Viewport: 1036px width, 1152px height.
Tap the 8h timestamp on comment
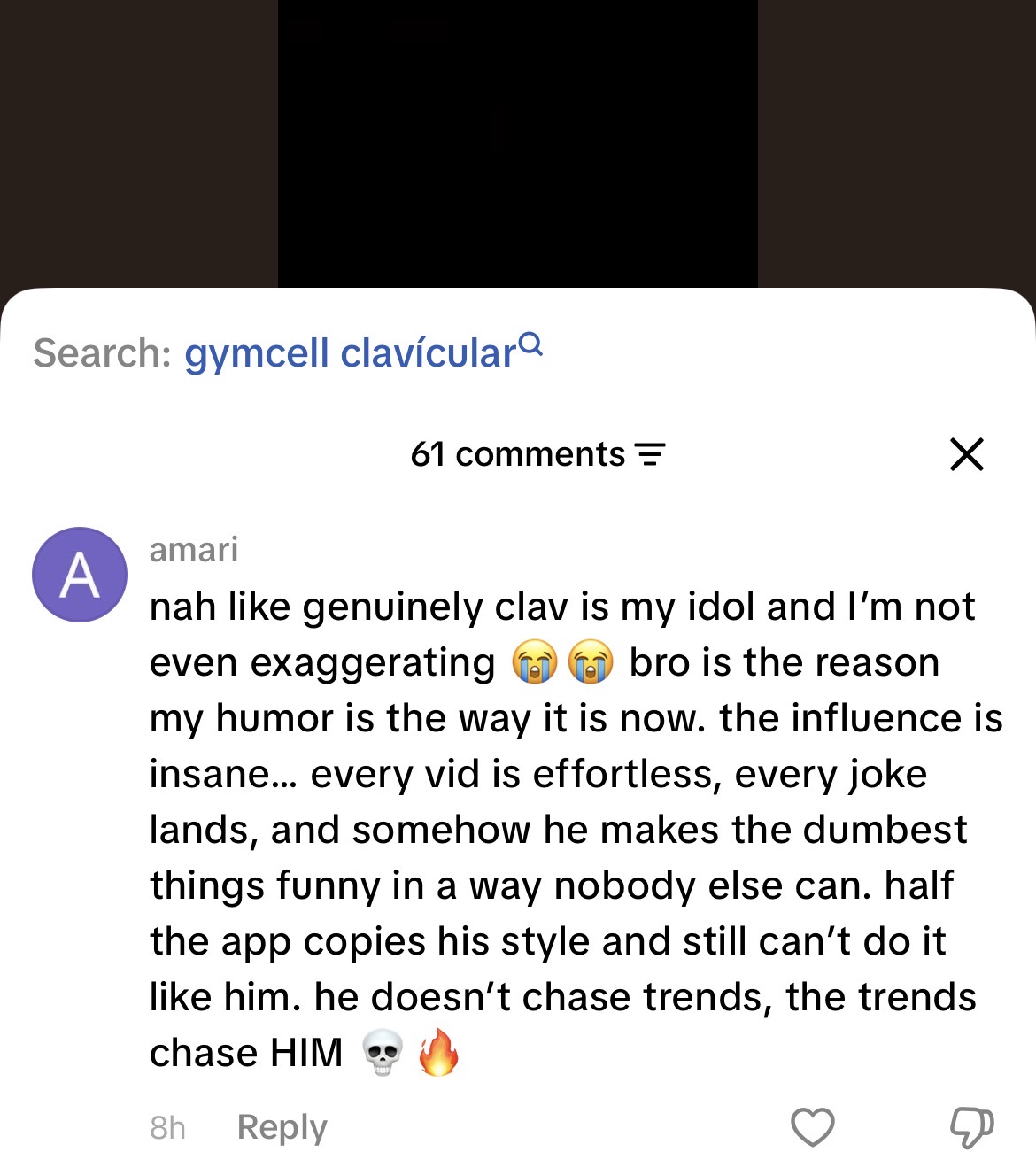tap(167, 1128)
